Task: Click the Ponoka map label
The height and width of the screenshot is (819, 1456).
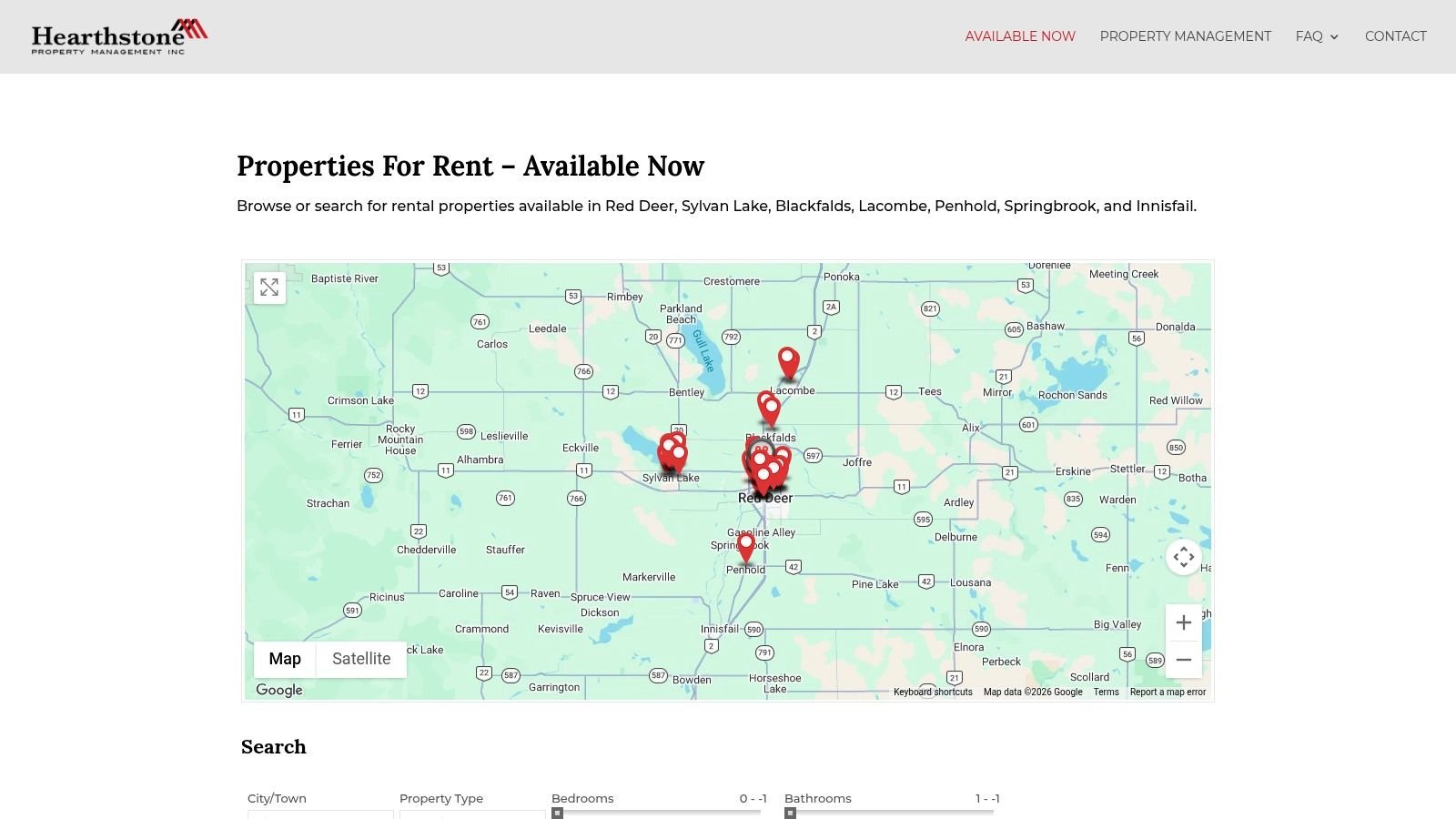Action: tap(842, 277)
